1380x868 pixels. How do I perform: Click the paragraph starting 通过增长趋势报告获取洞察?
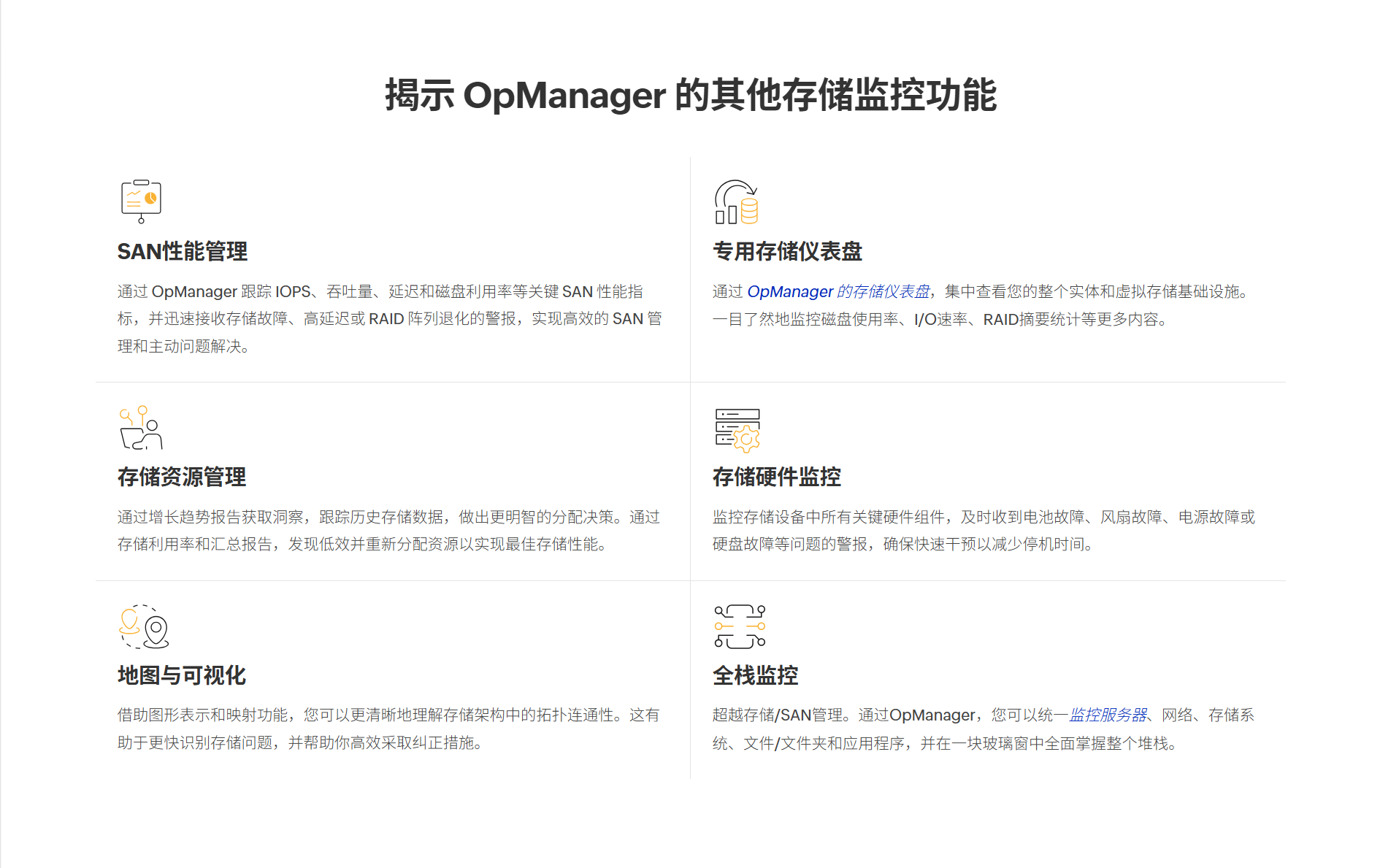(388, 531)
